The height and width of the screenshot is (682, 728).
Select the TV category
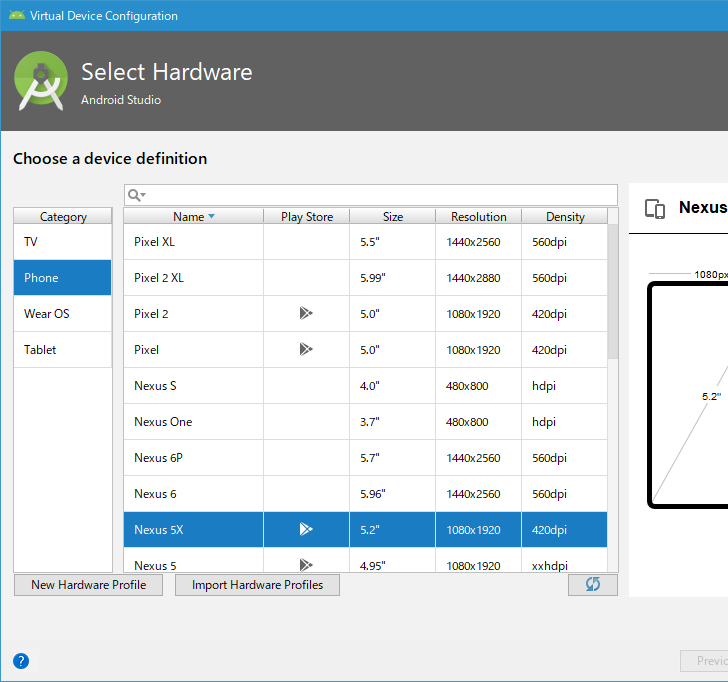pos(63,242)
